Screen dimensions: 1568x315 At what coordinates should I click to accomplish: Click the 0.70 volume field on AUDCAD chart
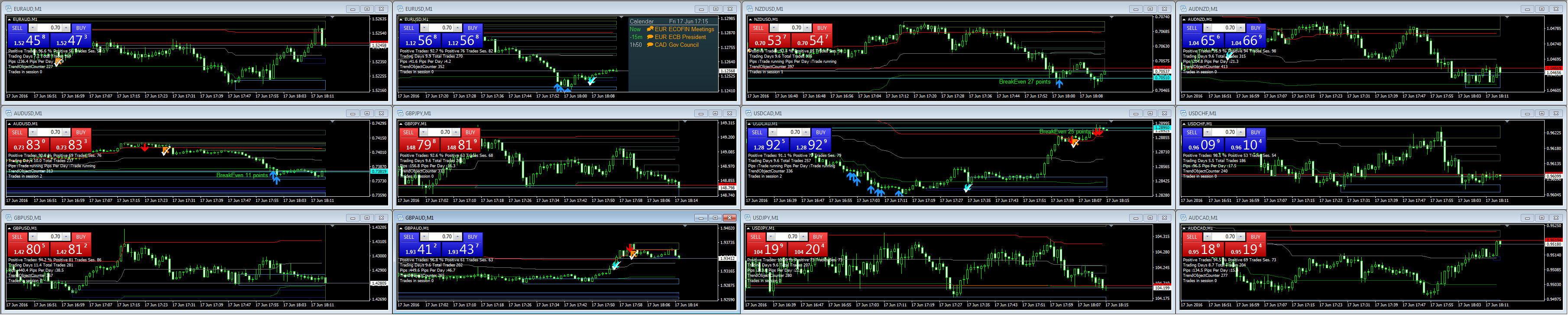click(x=1225, y=237)
